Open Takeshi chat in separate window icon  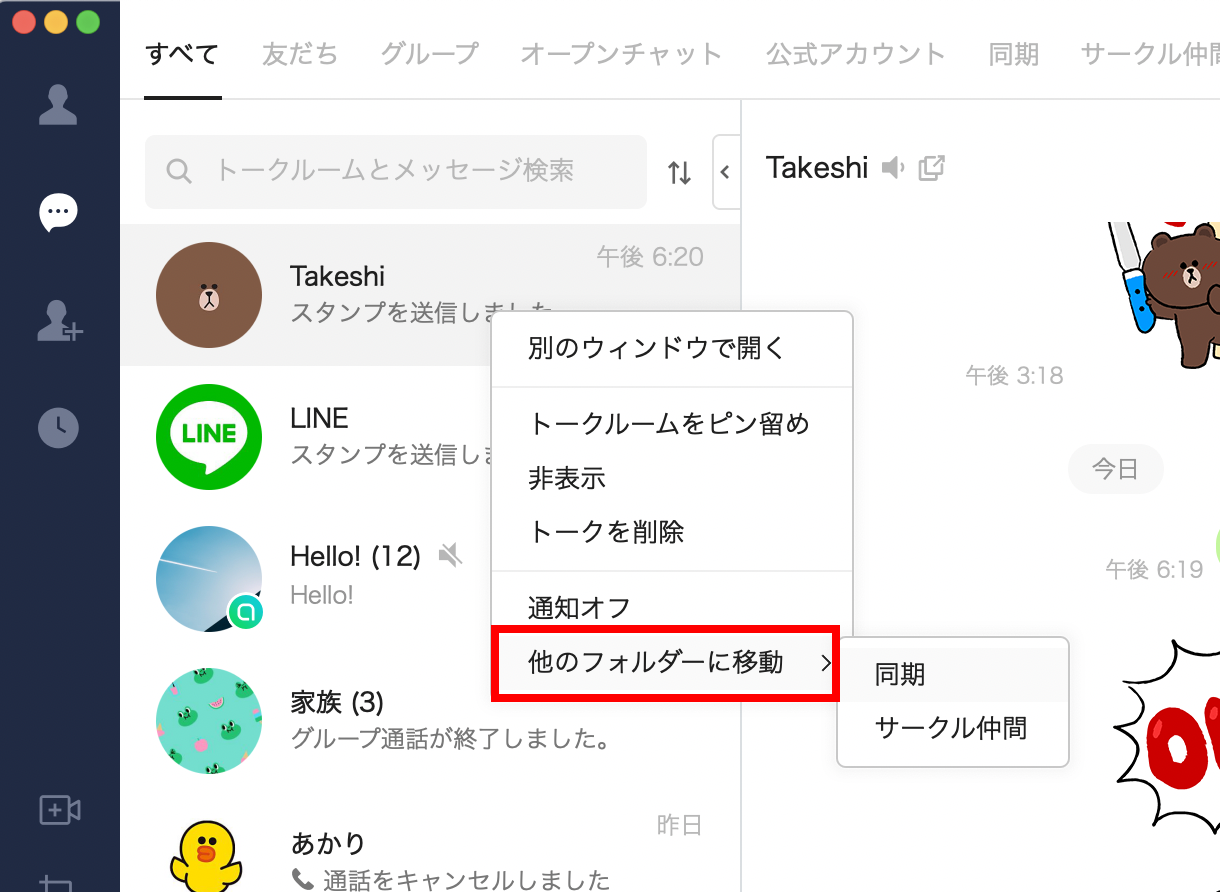pos(931,168)
